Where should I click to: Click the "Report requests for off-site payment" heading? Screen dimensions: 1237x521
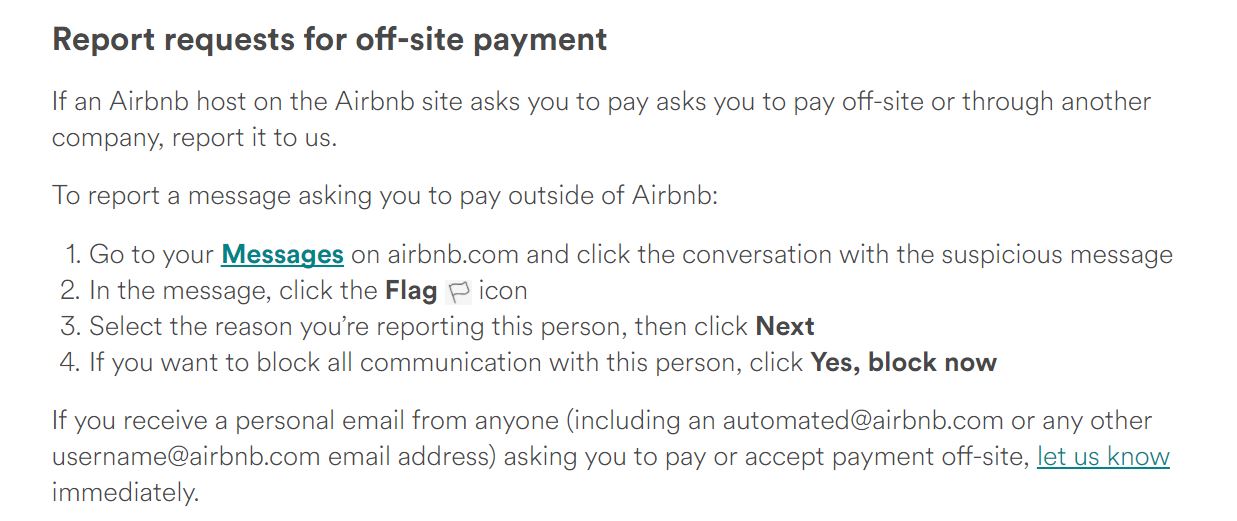(329, 39)
